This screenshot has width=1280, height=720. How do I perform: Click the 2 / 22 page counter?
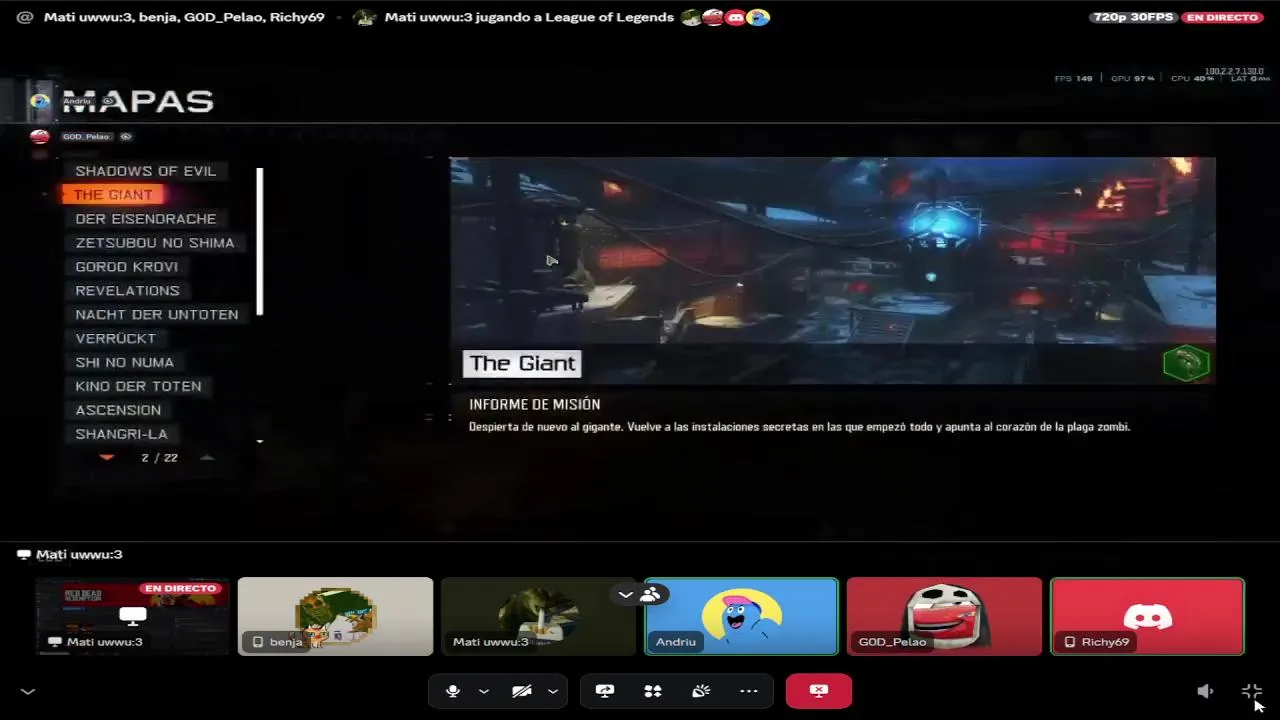(159, 458)
